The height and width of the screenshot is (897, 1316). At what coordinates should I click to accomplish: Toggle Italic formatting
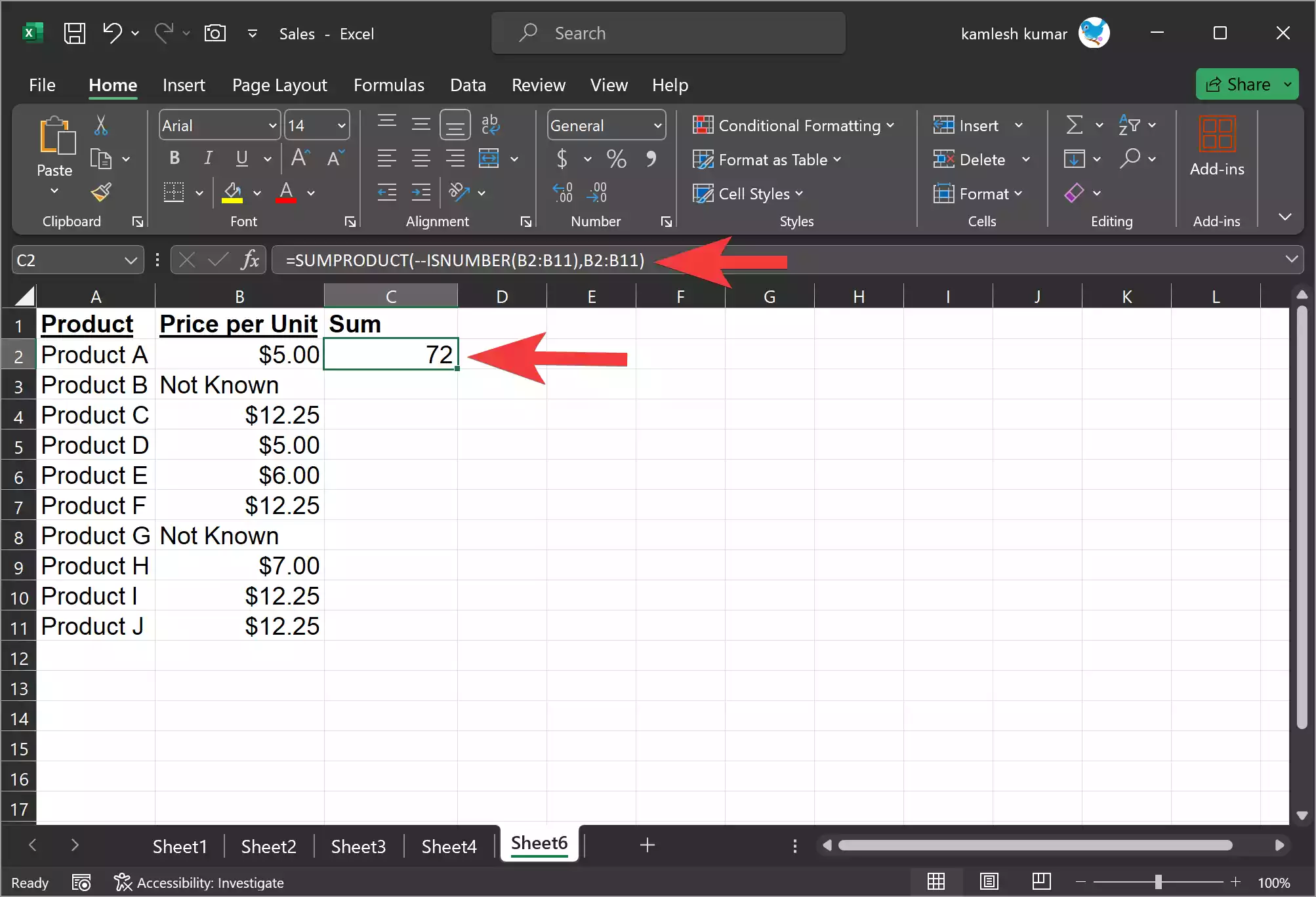[208, 159]
